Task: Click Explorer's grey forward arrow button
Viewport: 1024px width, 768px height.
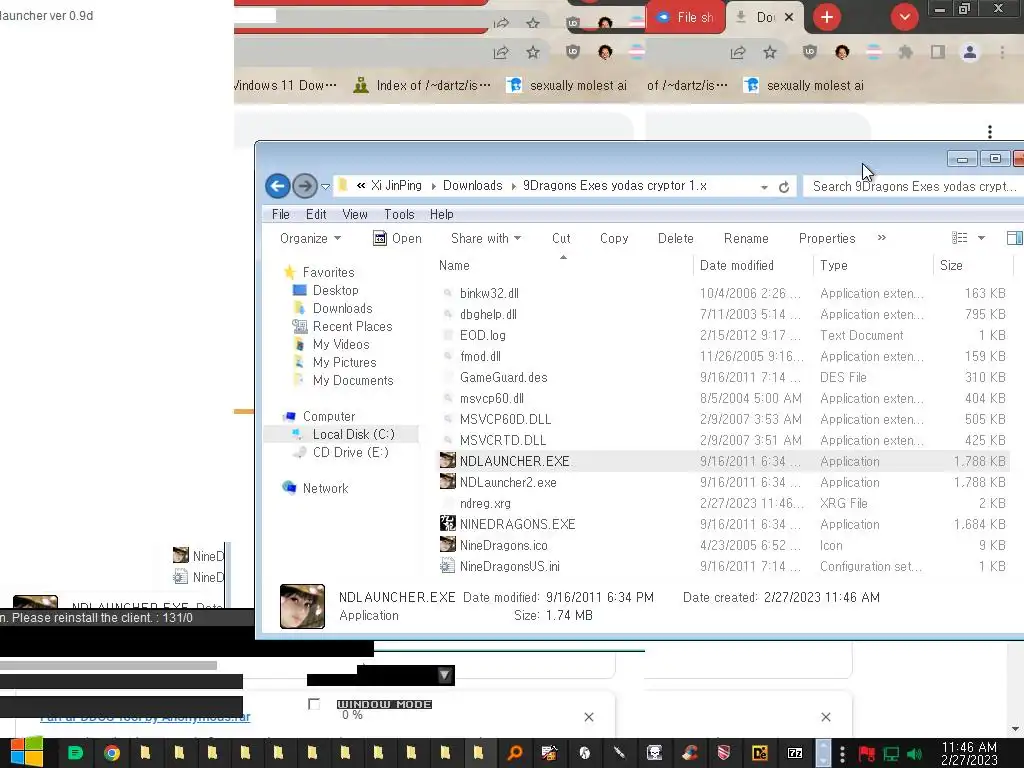Action: [304, 186]
